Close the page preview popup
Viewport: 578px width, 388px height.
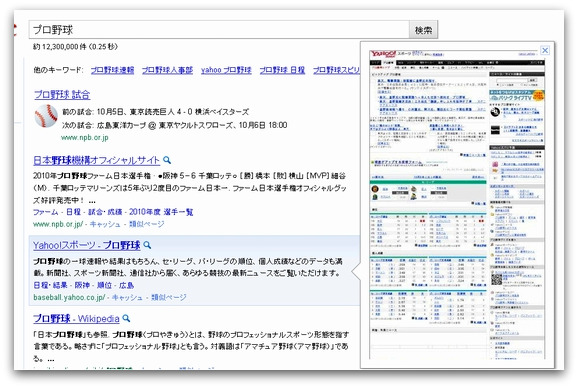pyautogui.click(x=545, y=50)
